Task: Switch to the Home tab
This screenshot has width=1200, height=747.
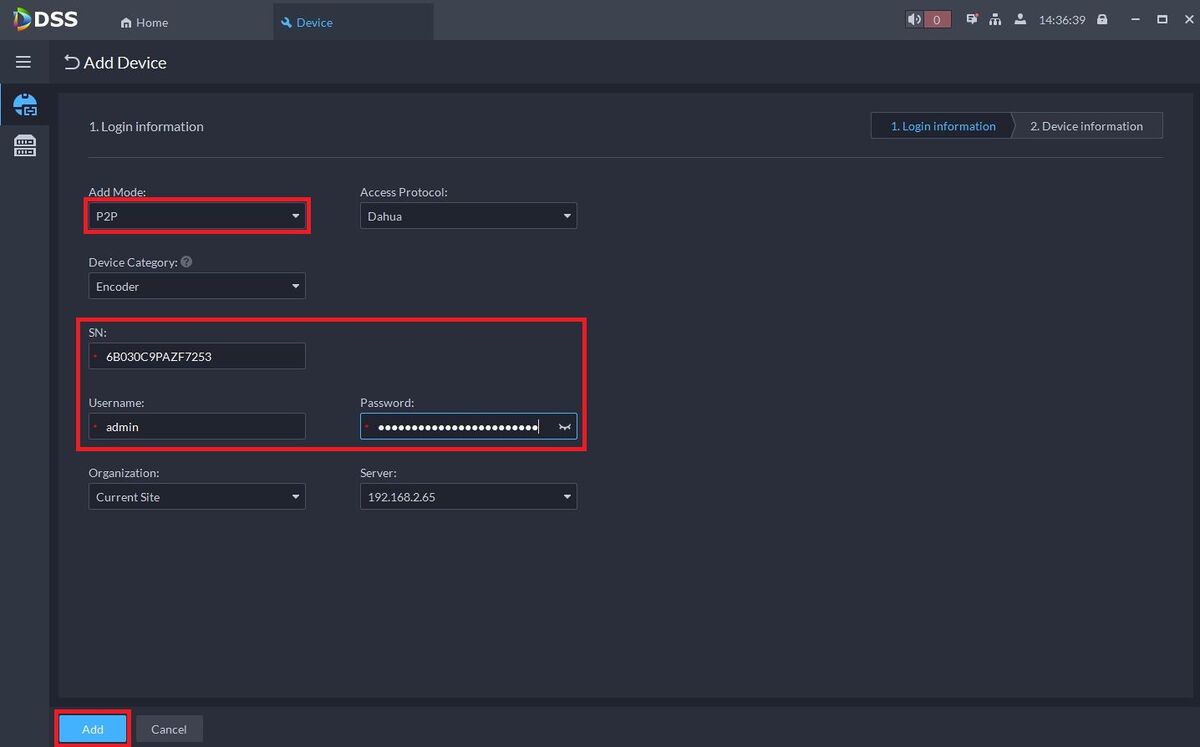Action: (x=144, y=22)
